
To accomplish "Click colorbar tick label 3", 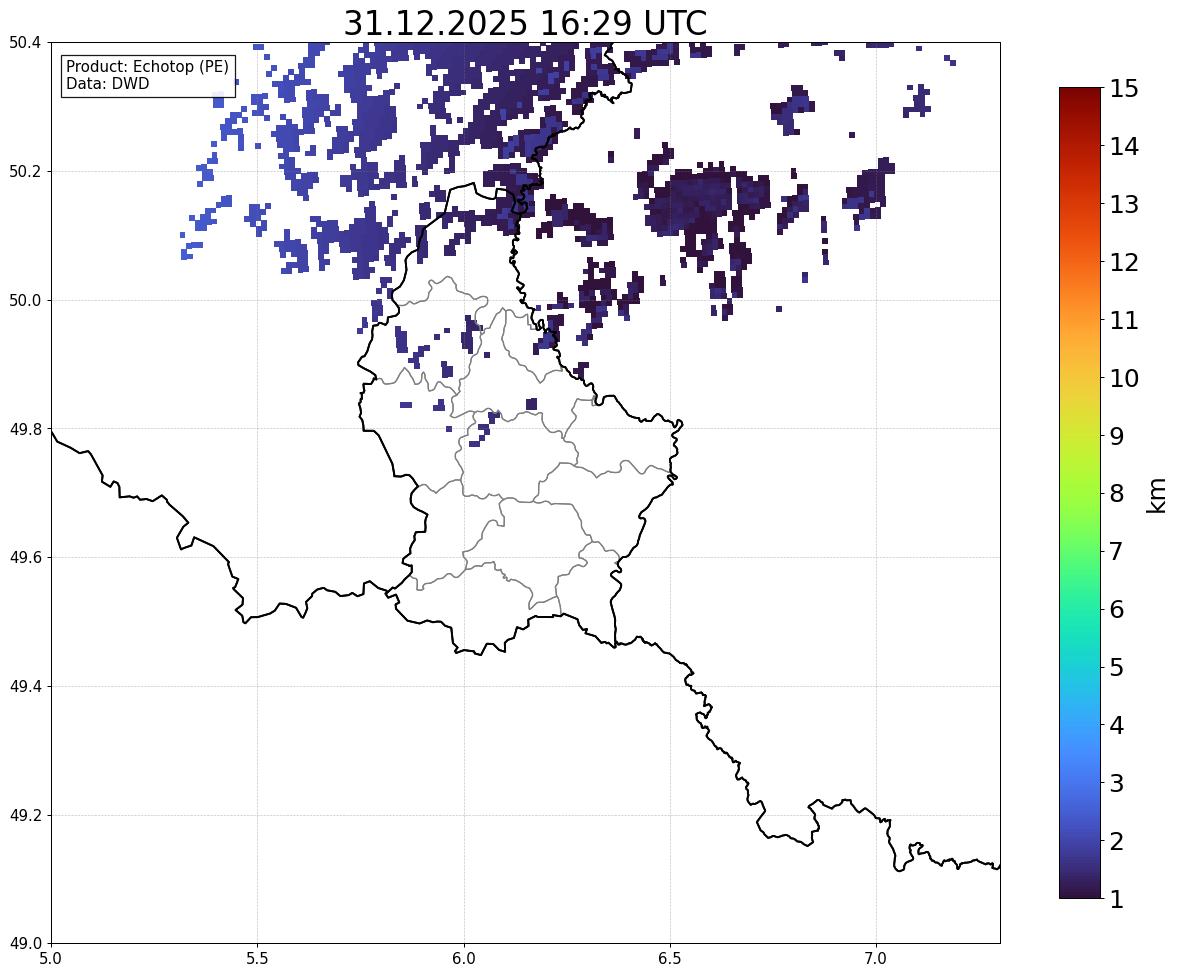I will point(1117,783).
